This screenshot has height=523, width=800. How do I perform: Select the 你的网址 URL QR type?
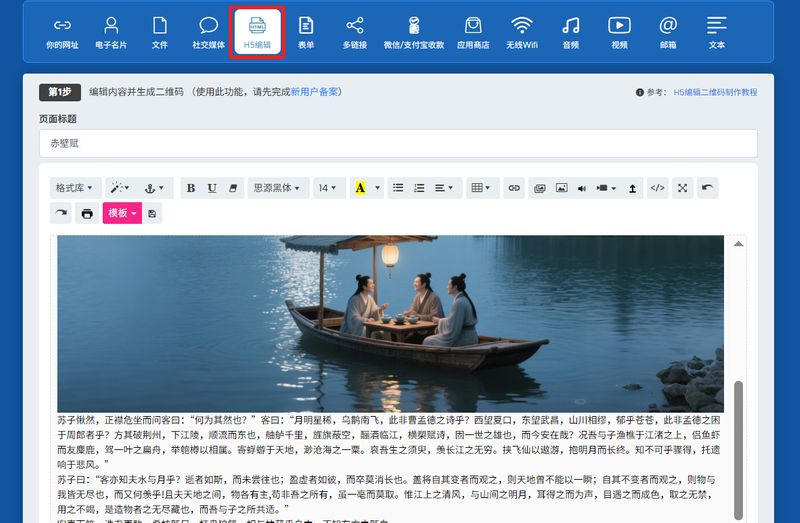pos(62,33)
